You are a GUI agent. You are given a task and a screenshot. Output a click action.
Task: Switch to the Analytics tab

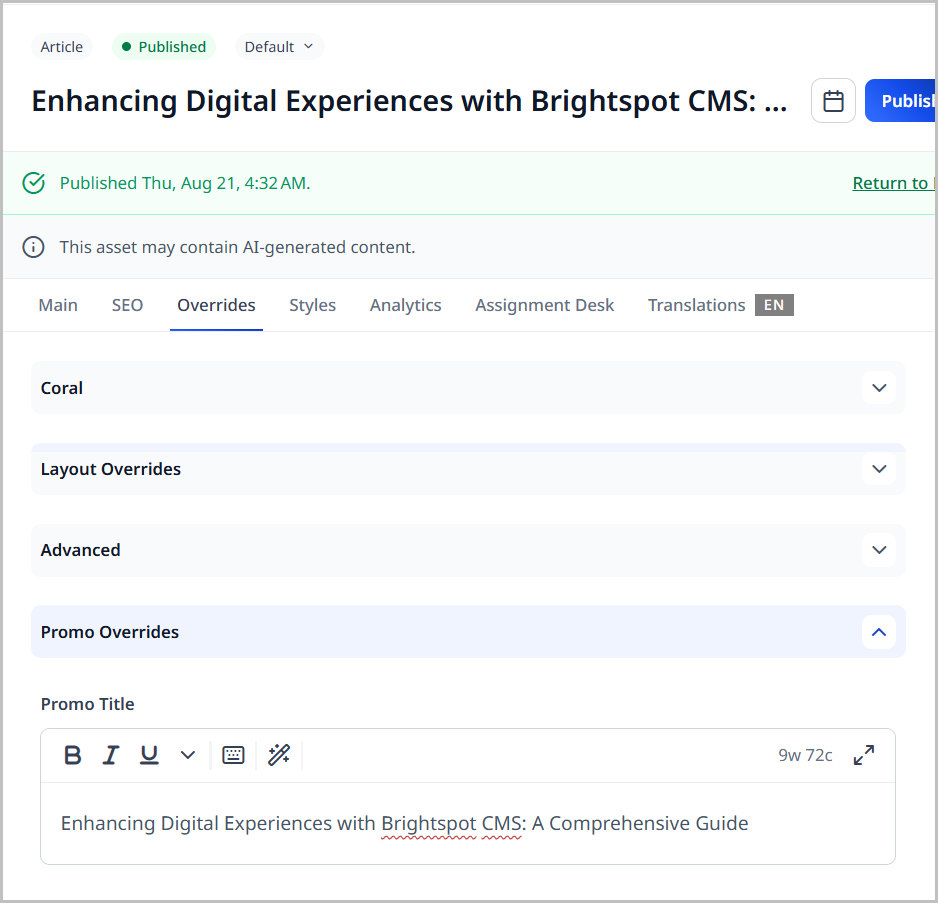405,305
